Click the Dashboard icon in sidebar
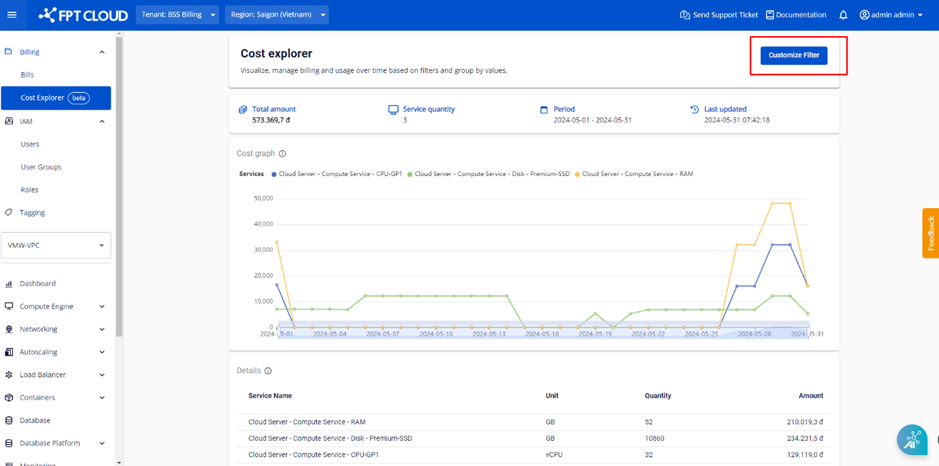939x466 pixels. 9,284
